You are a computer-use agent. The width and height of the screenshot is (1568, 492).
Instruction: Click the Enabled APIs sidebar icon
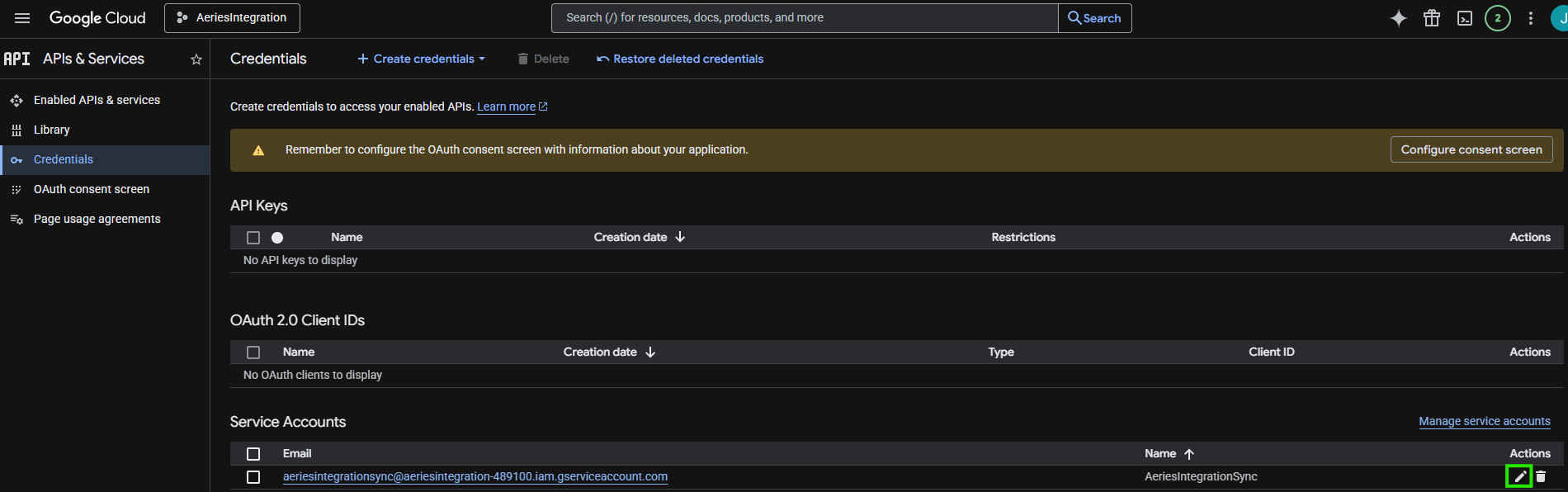(x=17, y=101)
